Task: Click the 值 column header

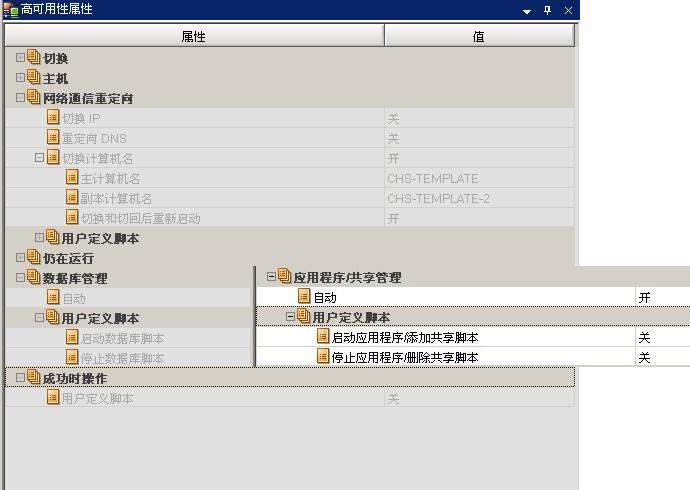Action: [479, 36]
